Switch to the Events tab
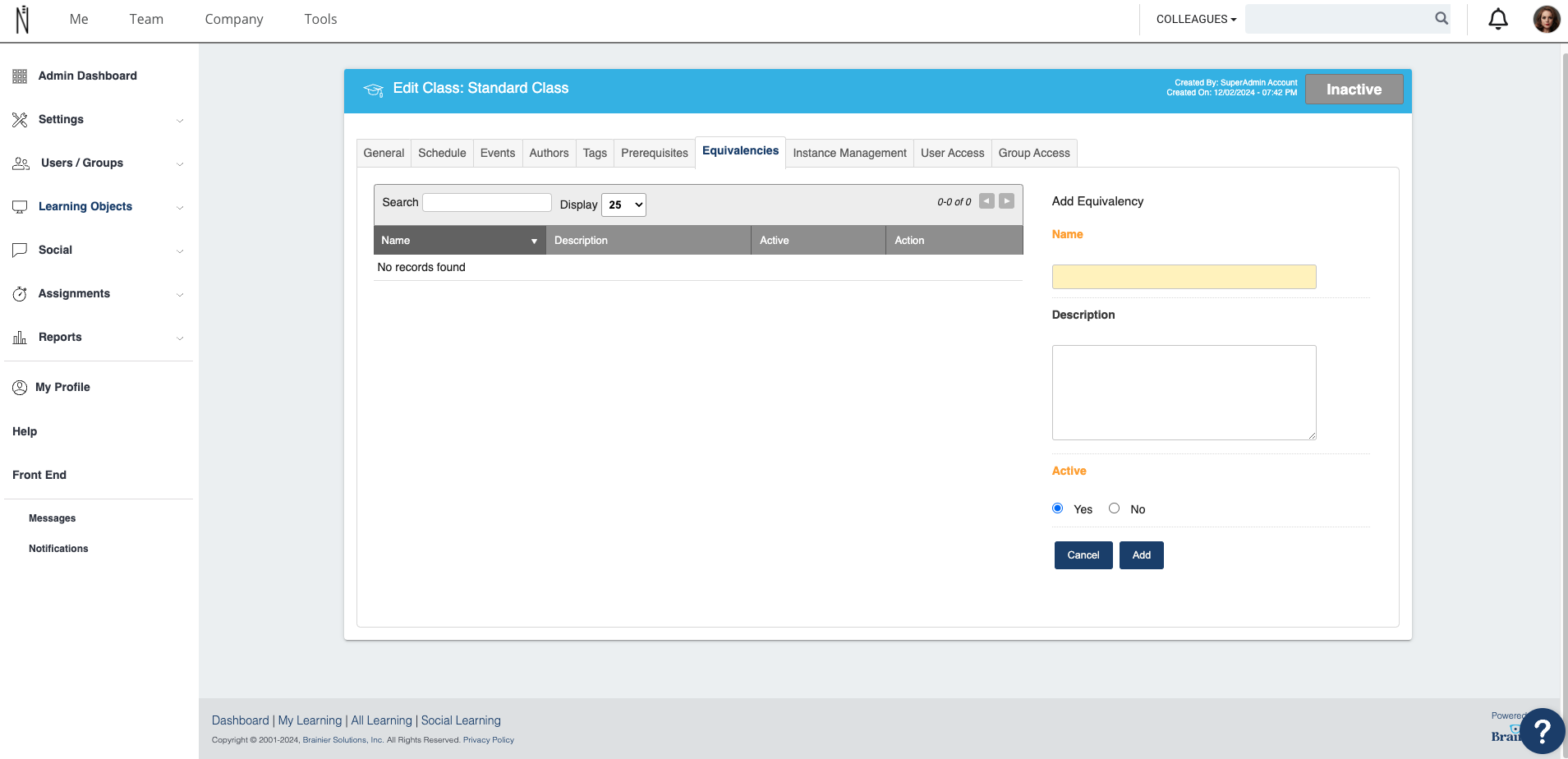 [498, 154]
